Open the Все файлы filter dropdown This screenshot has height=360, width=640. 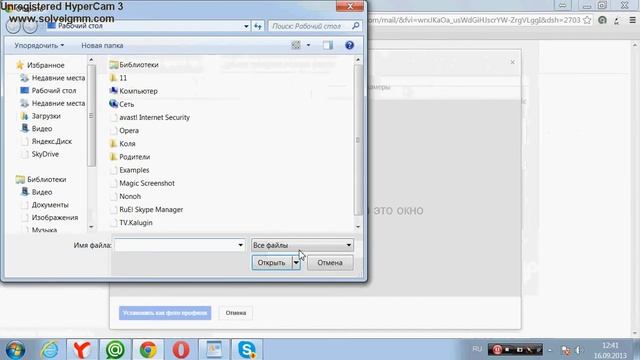302,245
